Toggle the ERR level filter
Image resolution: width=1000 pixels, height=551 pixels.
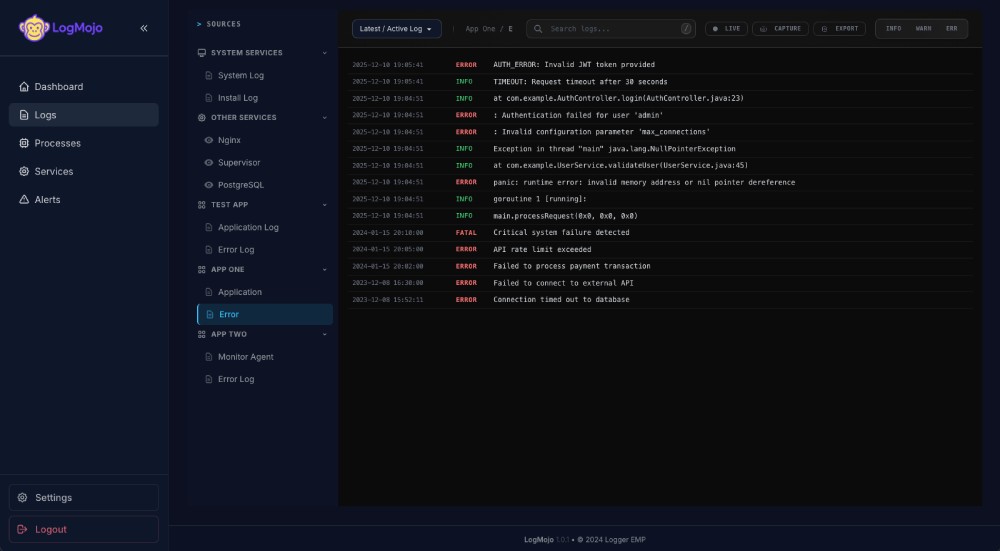pyautogui.click(x=952, y=29)
